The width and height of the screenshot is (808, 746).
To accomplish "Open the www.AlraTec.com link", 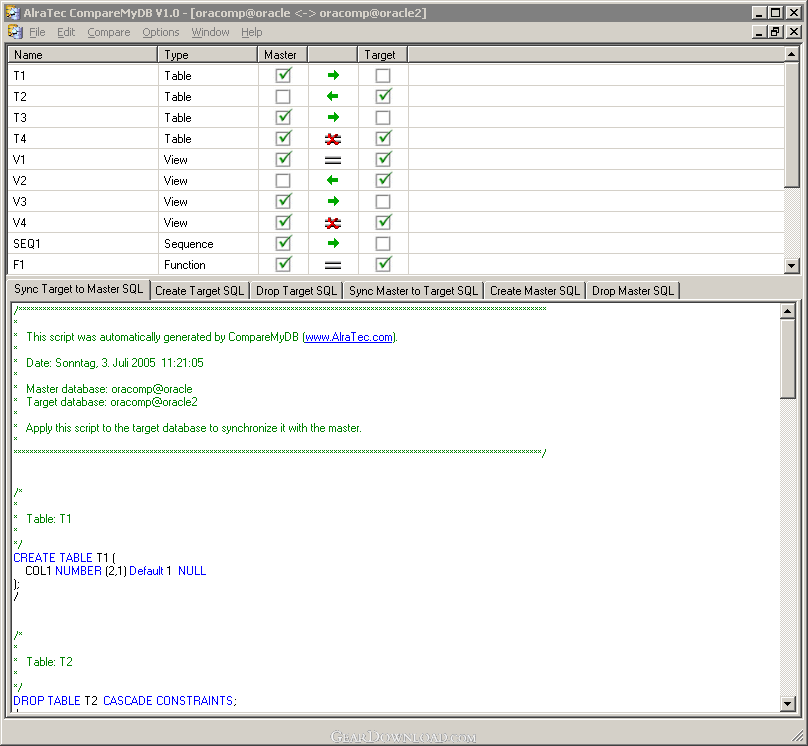I will click(349, 337).
